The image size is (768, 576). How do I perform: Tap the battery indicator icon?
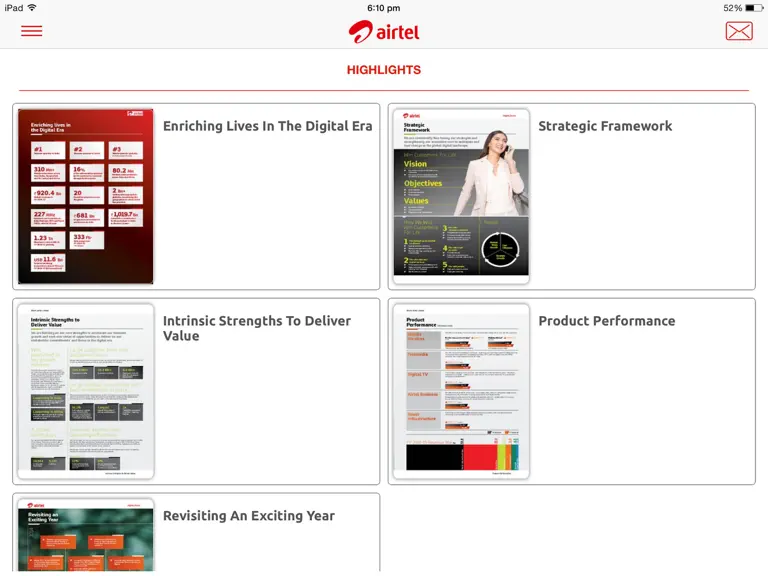click(x=754, y=8)
